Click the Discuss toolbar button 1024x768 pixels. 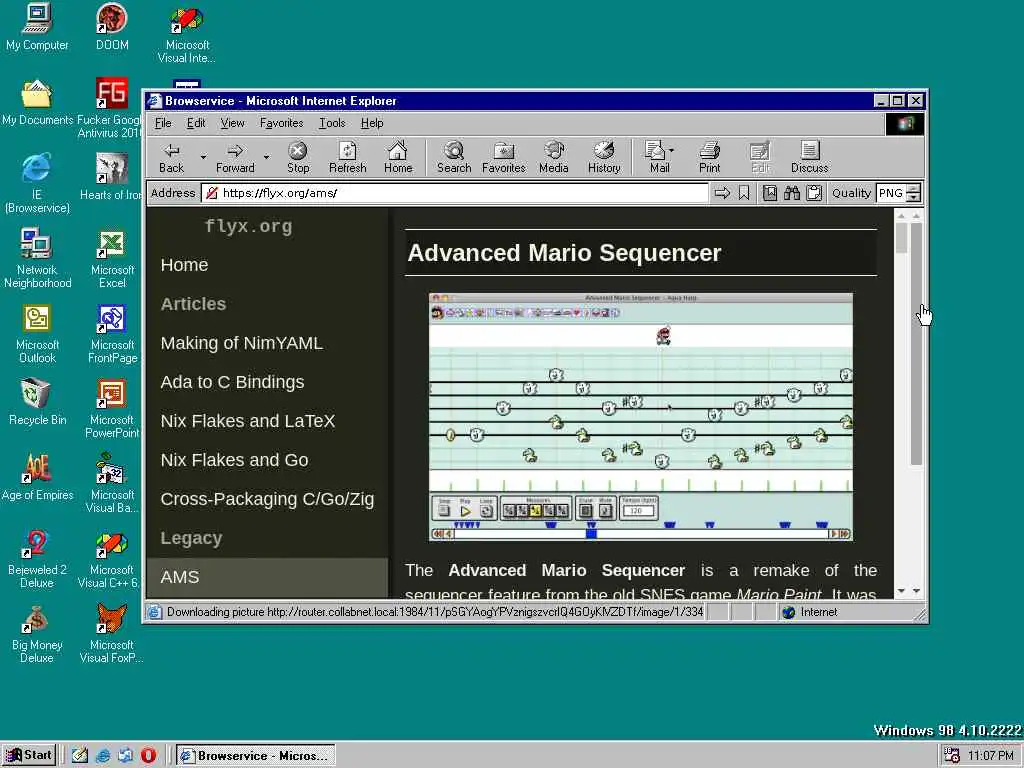809,157
